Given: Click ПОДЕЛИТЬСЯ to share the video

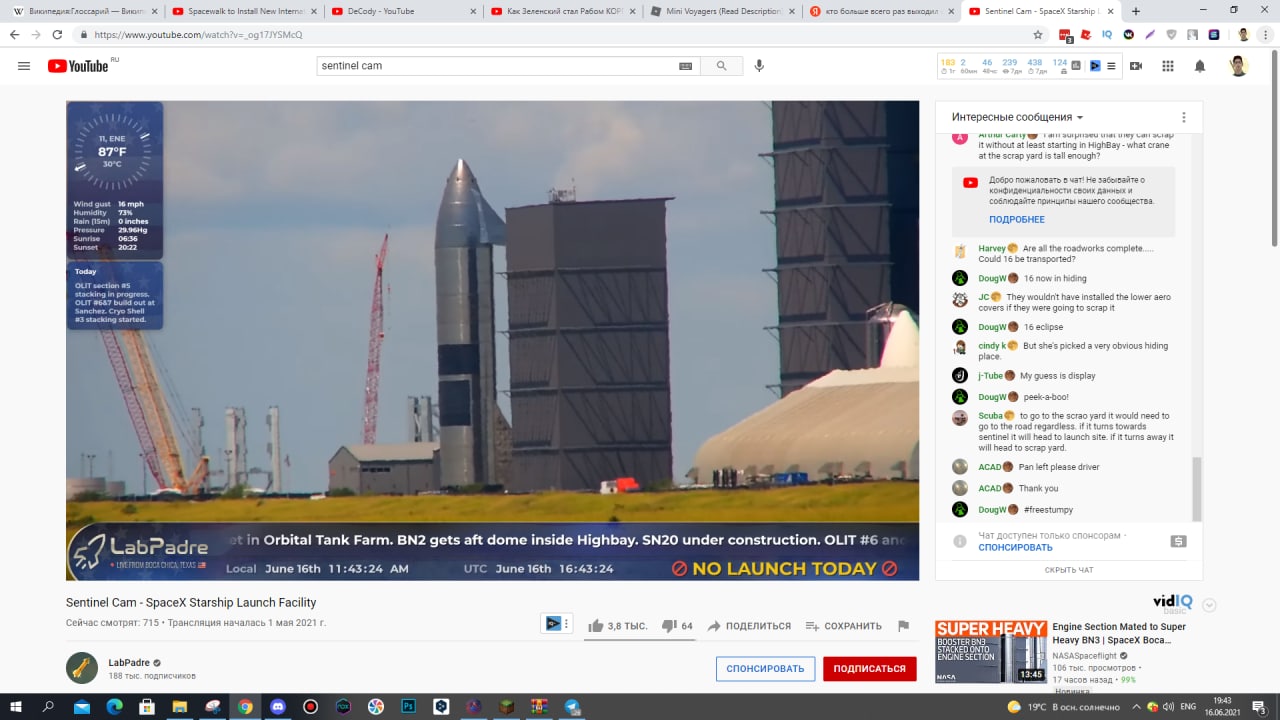Looking at the screenshot, I should click(x=749, y=626).
